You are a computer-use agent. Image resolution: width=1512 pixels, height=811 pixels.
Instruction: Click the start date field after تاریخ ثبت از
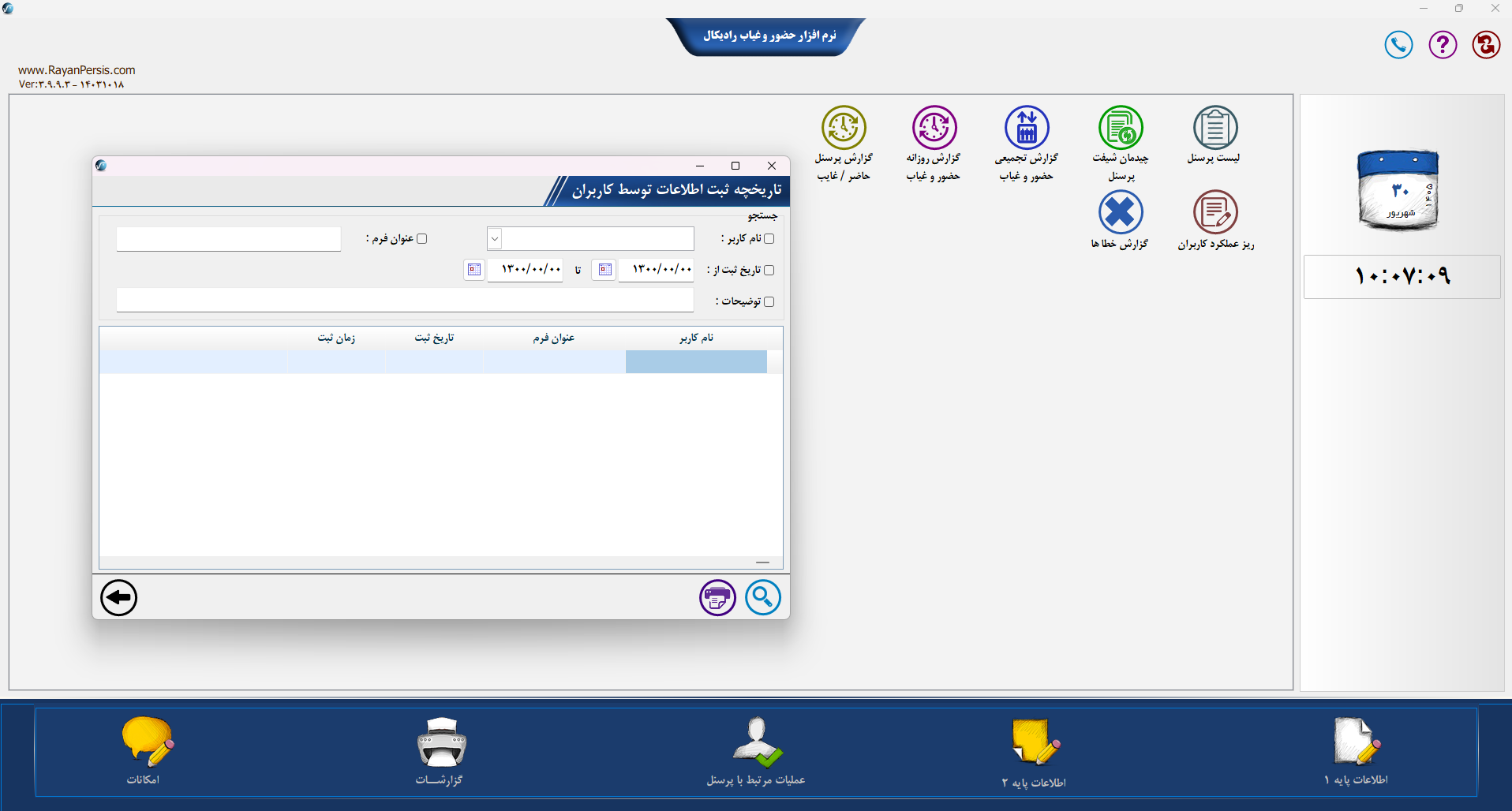[x=656, y=270]
